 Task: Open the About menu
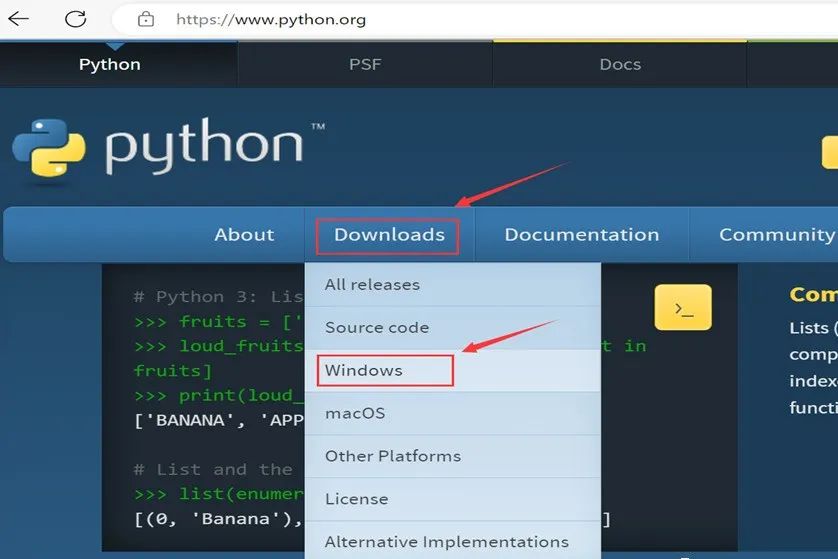[x=244, y=235]
